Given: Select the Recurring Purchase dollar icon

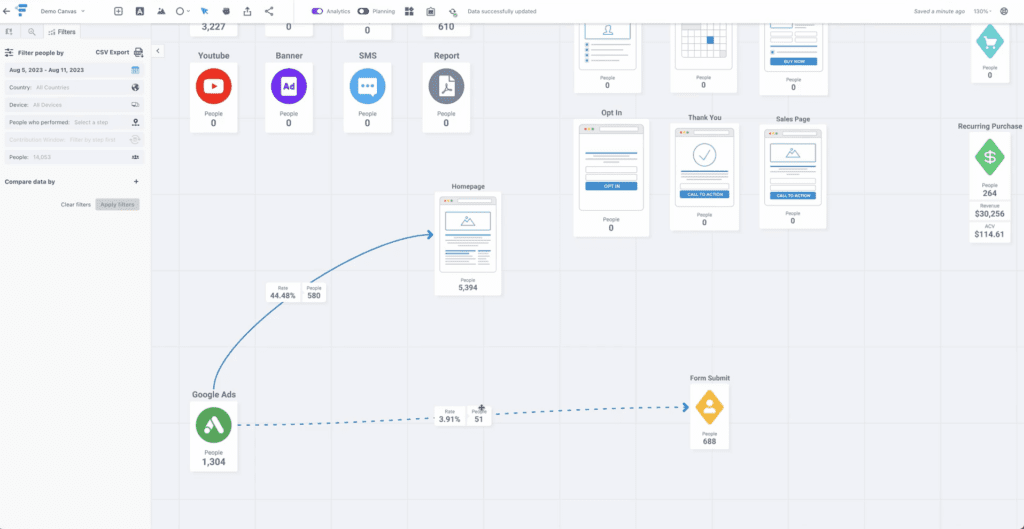Looking at the screenshot, I should pyautogui.click(x=989, y=157).
